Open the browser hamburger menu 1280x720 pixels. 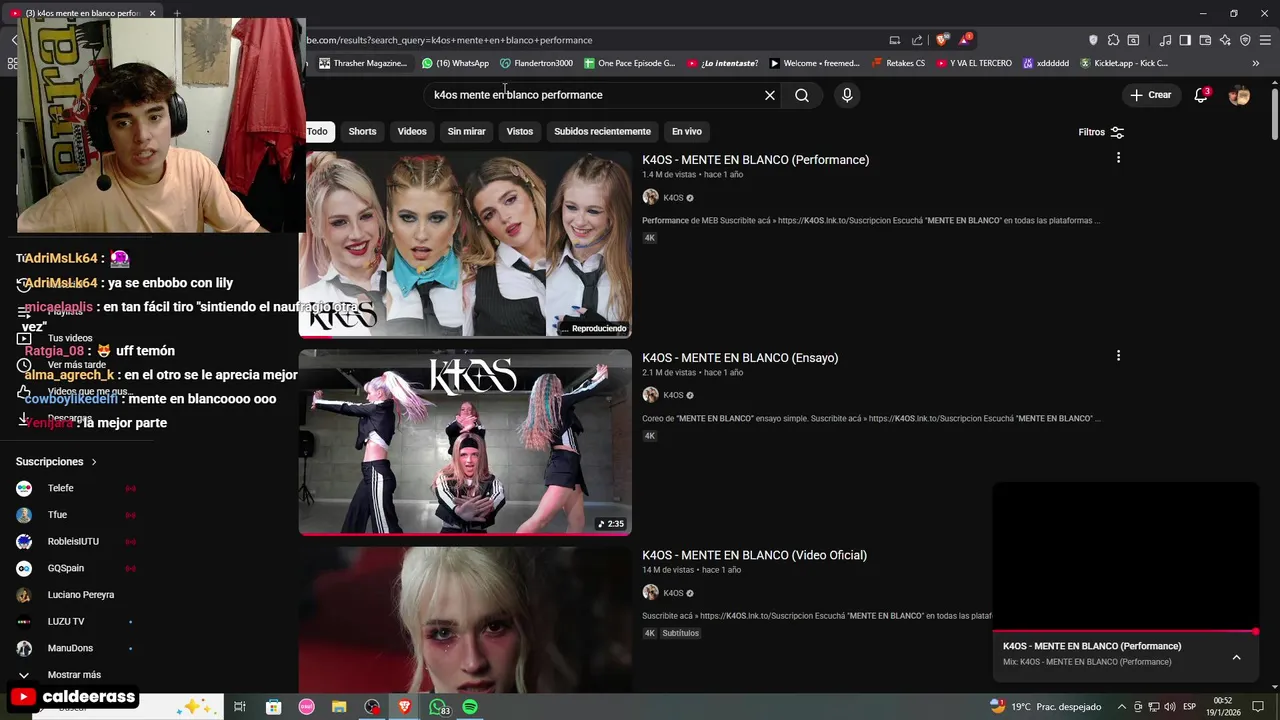coord(1265,40)
